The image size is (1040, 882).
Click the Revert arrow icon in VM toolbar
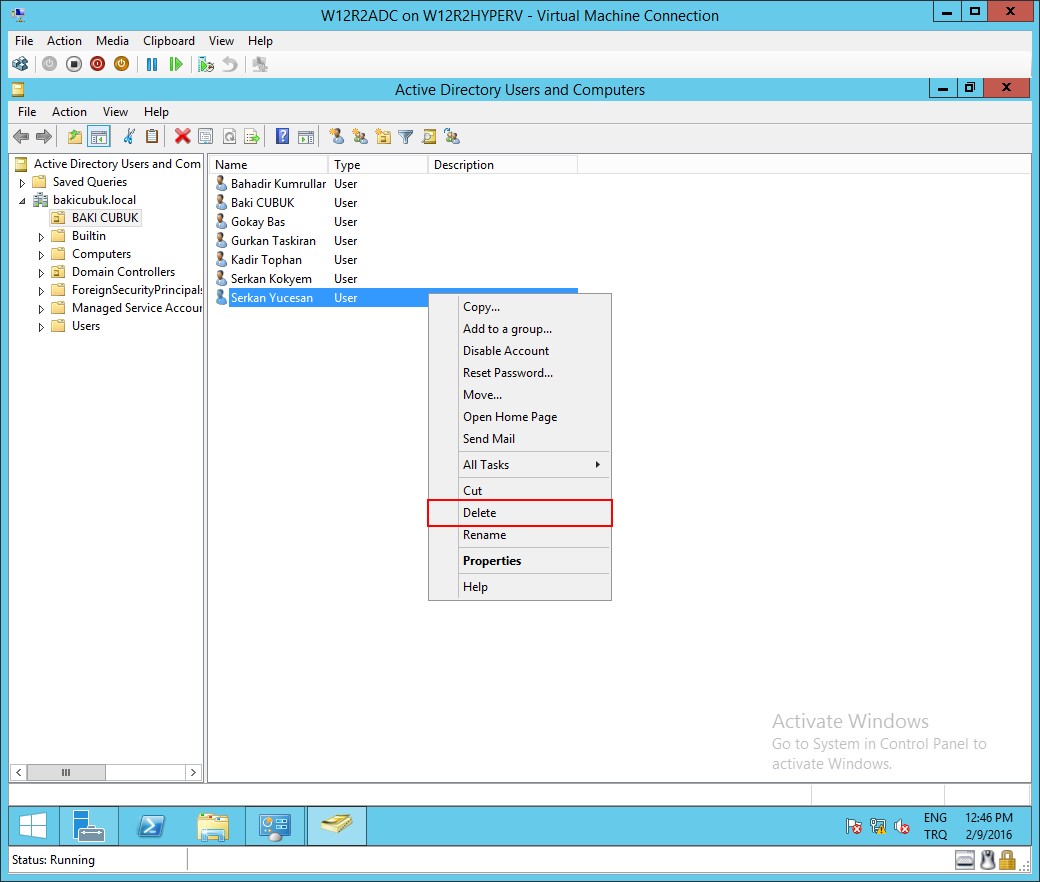229,64
